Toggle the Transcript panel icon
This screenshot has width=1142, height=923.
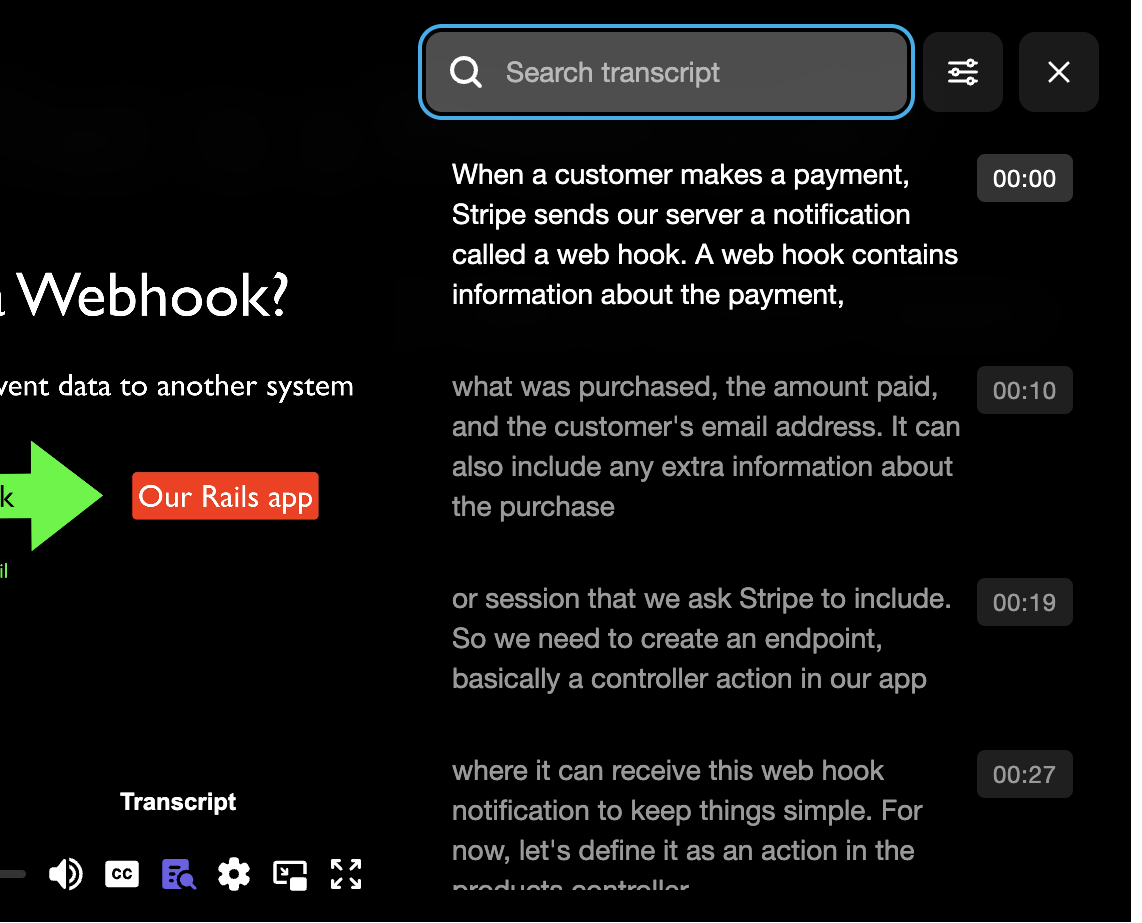point(179,874)
